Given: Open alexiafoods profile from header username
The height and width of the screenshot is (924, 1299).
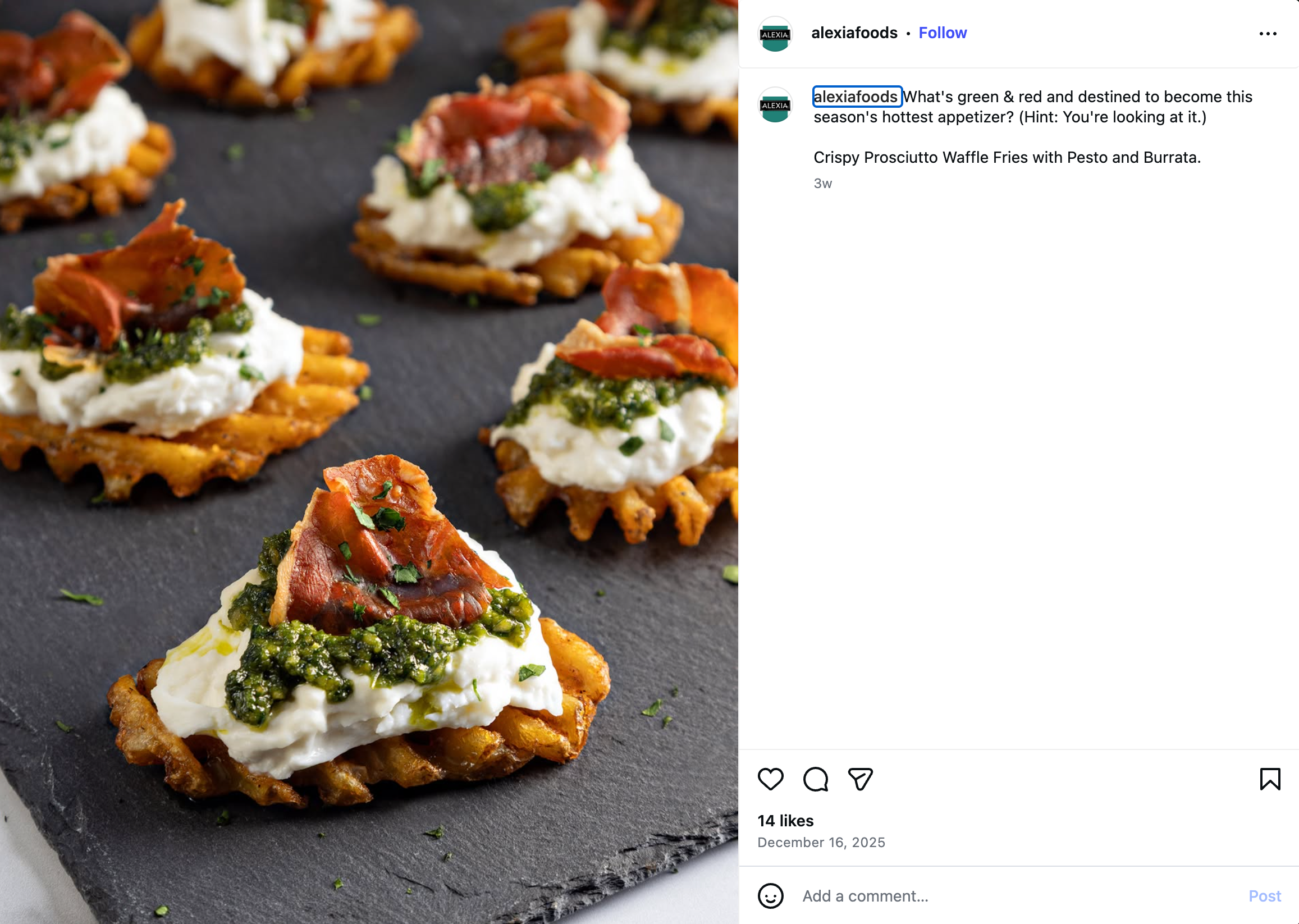Looking at the screenshot, I should 854,33.
